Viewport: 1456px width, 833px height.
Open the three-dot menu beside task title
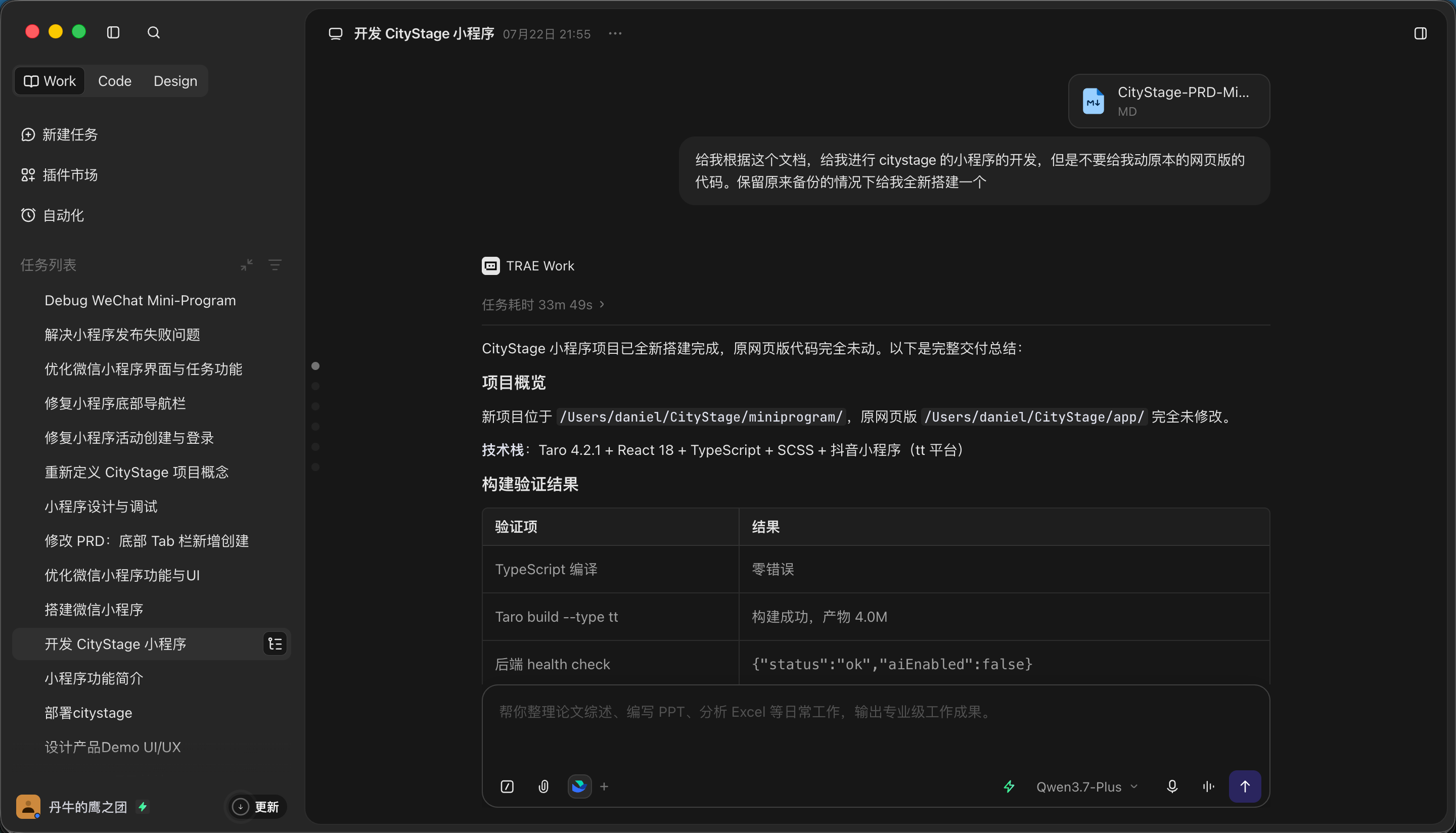click(x=615, y=34)
